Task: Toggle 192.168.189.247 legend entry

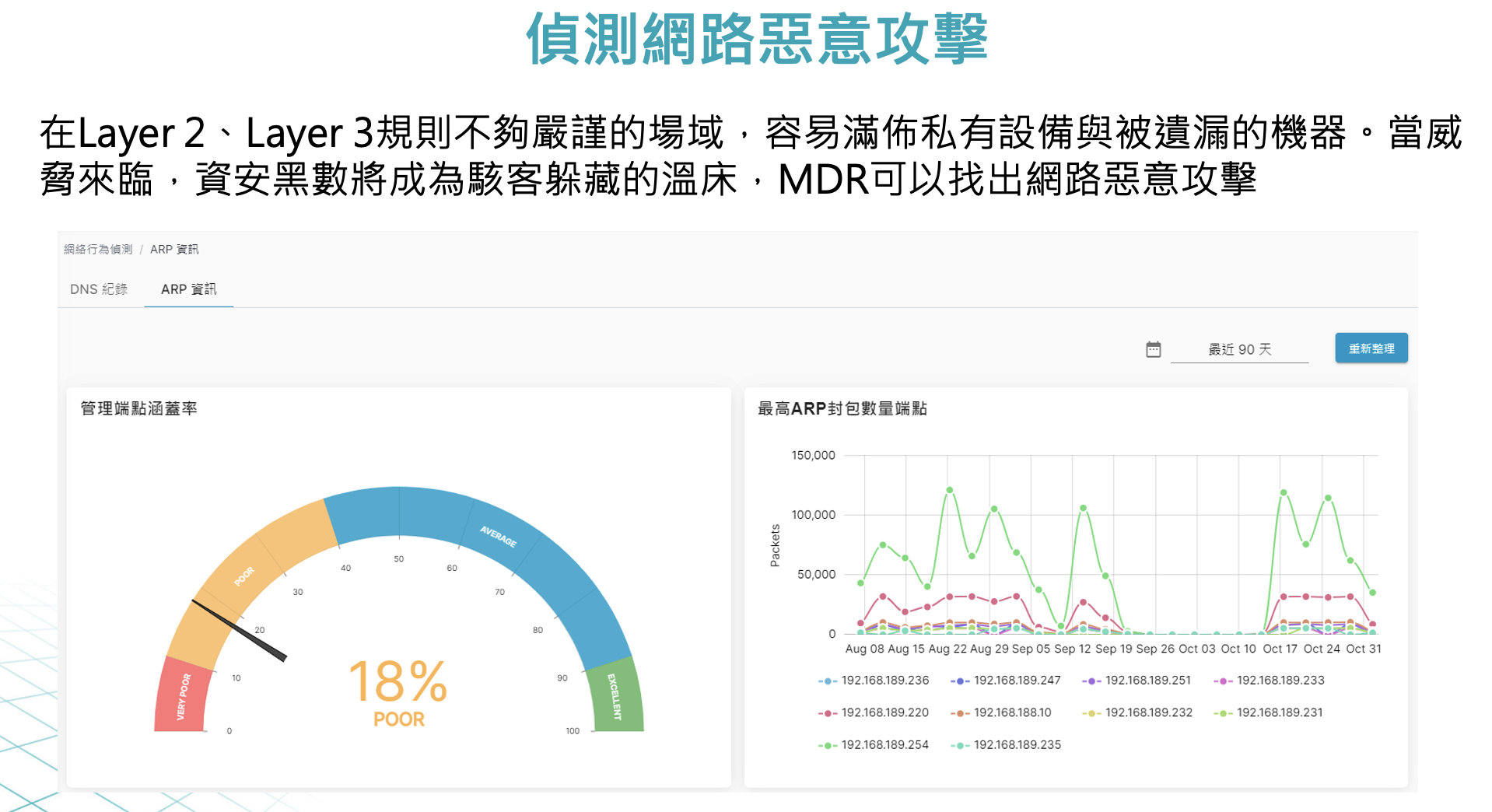Action: point(1007,681)
